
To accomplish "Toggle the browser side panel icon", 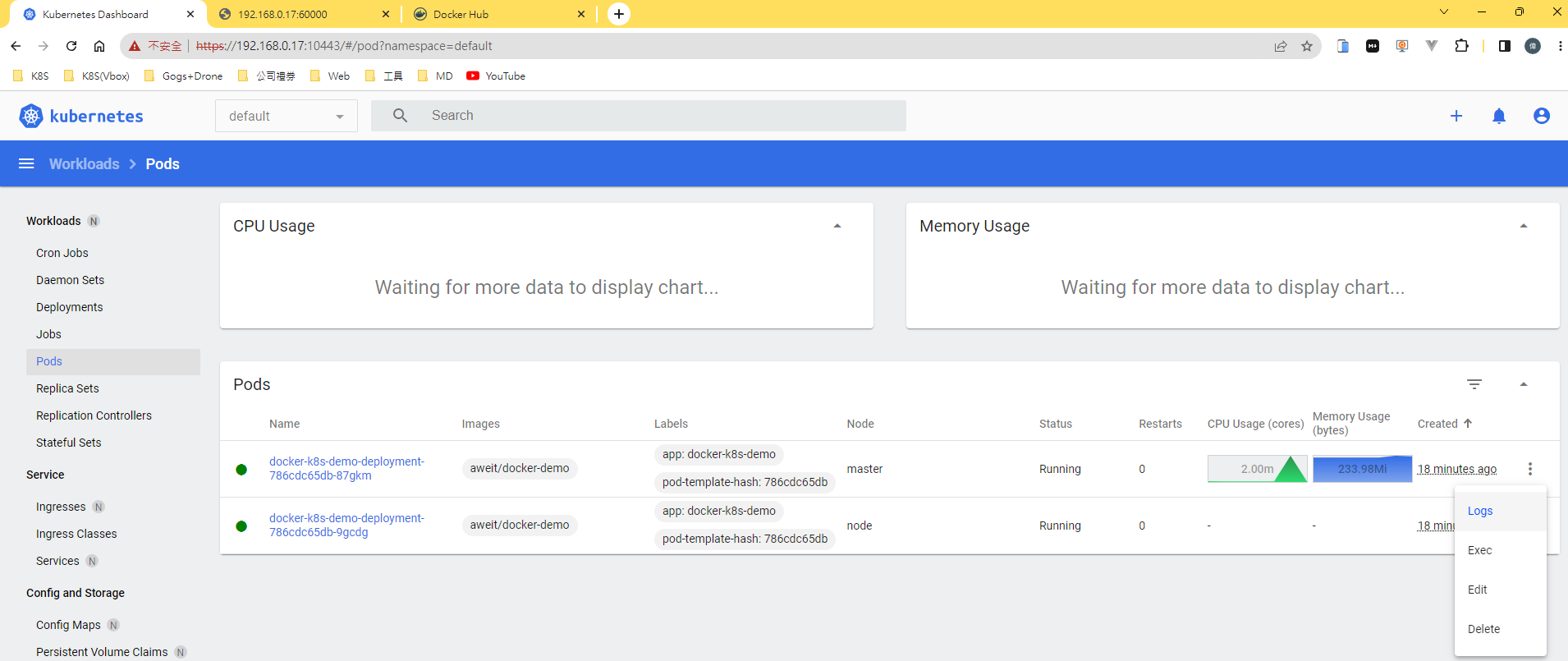I will pyautogui.click(x=1504, y=46).
